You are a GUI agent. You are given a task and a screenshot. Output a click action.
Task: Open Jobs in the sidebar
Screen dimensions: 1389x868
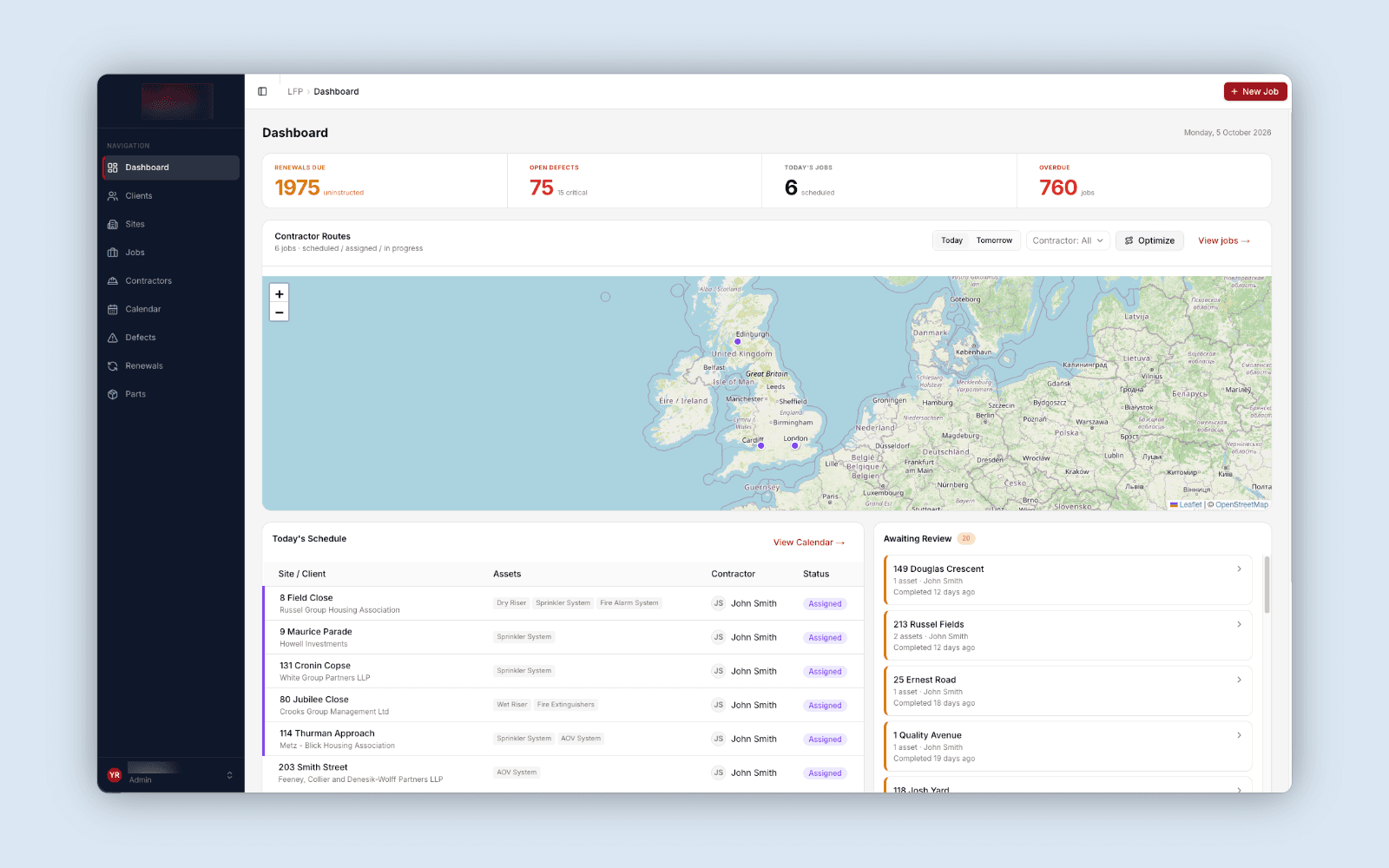click(x=171, y=253)
